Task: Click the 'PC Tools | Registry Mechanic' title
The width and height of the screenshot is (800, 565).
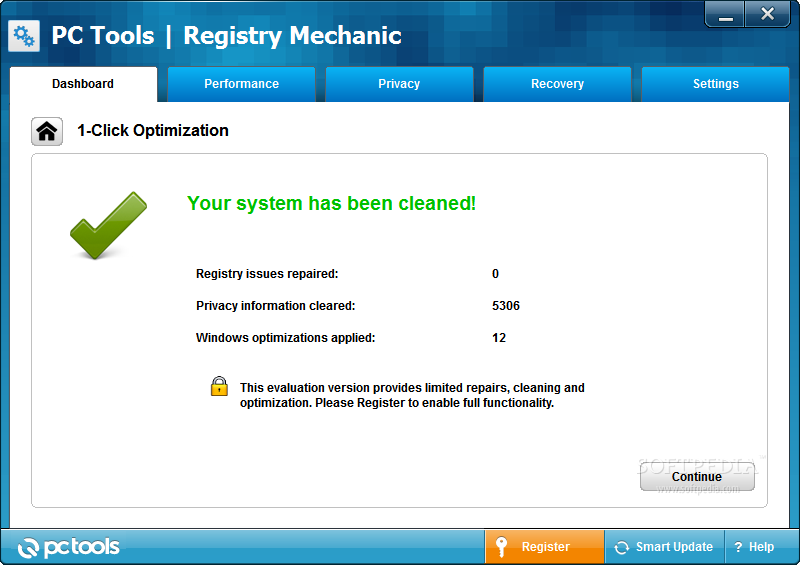Action: (227, 36)
